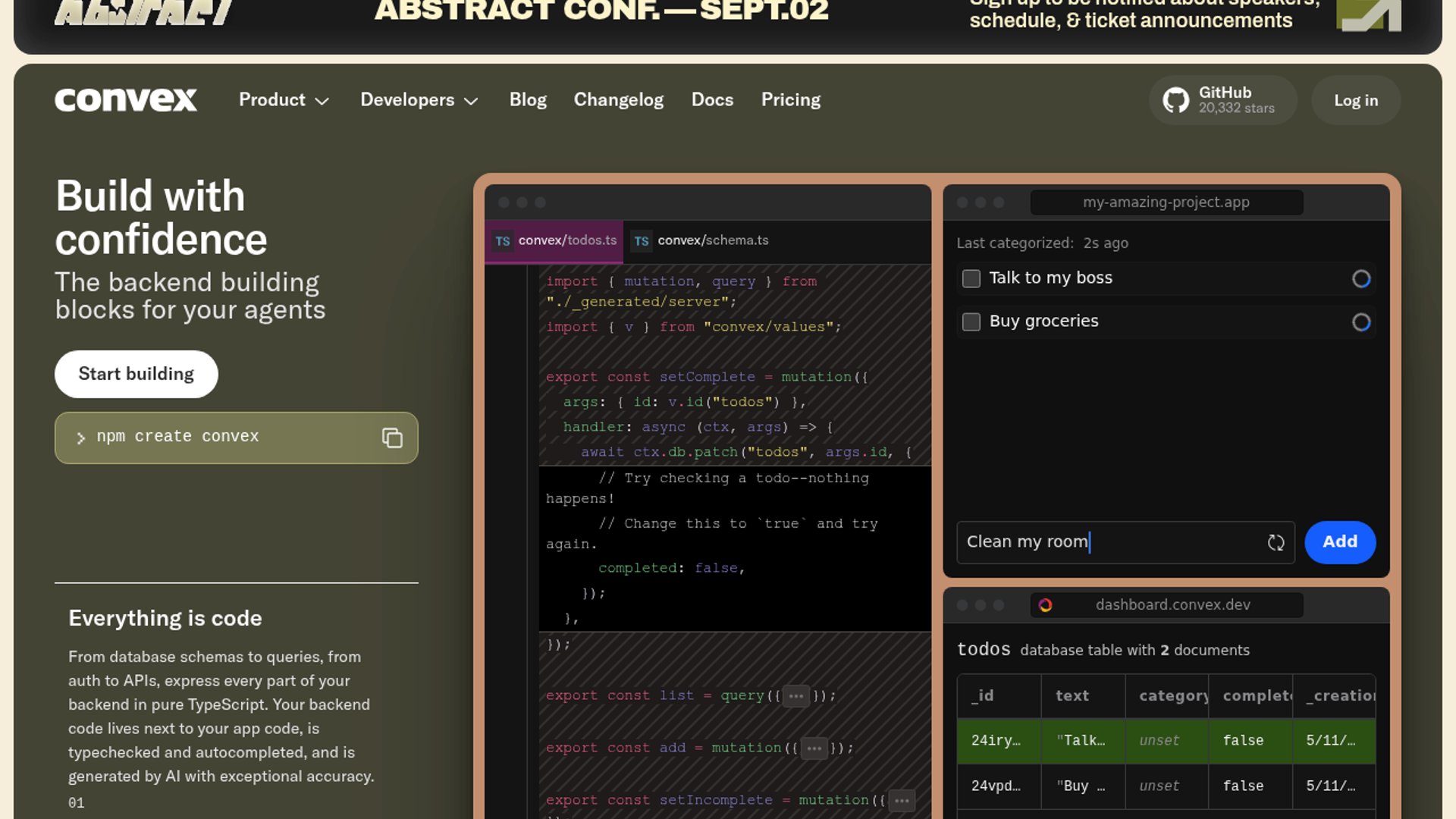Viewport: 1456px width, 819px height.
Task: Click Abstract Conf Sept.02 banner title
Action: (x=601, y=11)
